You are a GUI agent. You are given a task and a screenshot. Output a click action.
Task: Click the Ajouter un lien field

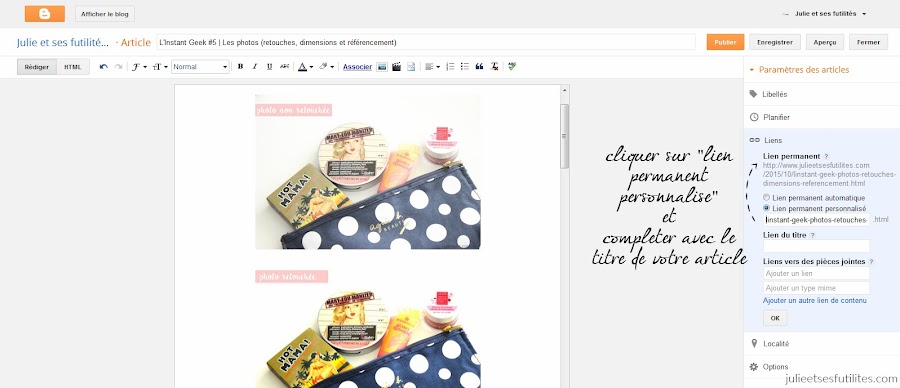816,273
